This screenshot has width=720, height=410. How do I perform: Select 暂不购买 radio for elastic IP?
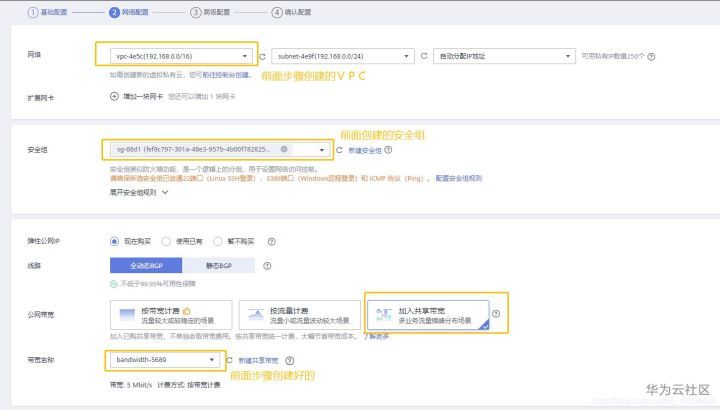pyautogui.click(x=218, y=242)
